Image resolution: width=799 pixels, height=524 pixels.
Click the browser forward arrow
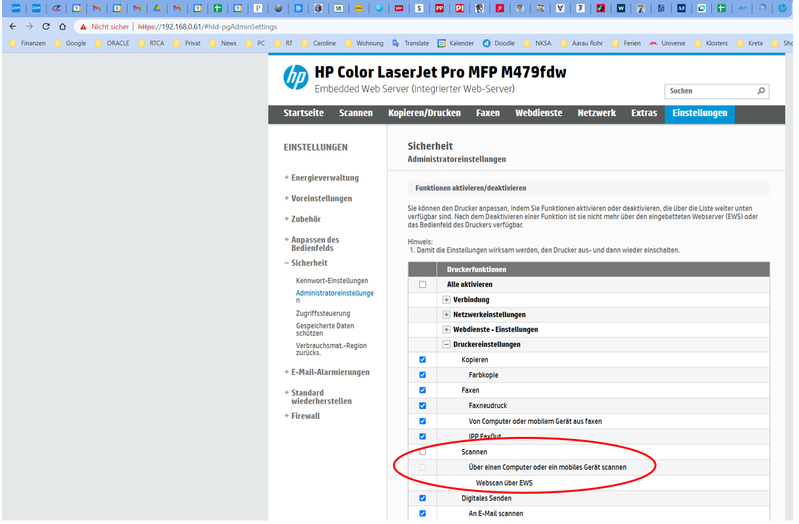(x=30, y=27)
